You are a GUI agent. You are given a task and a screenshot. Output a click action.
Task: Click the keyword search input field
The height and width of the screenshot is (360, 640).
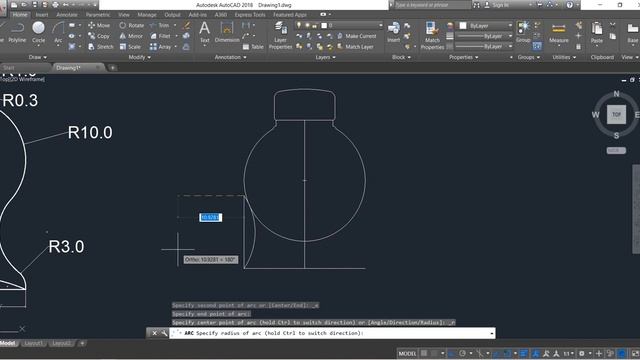click(433, 5)
